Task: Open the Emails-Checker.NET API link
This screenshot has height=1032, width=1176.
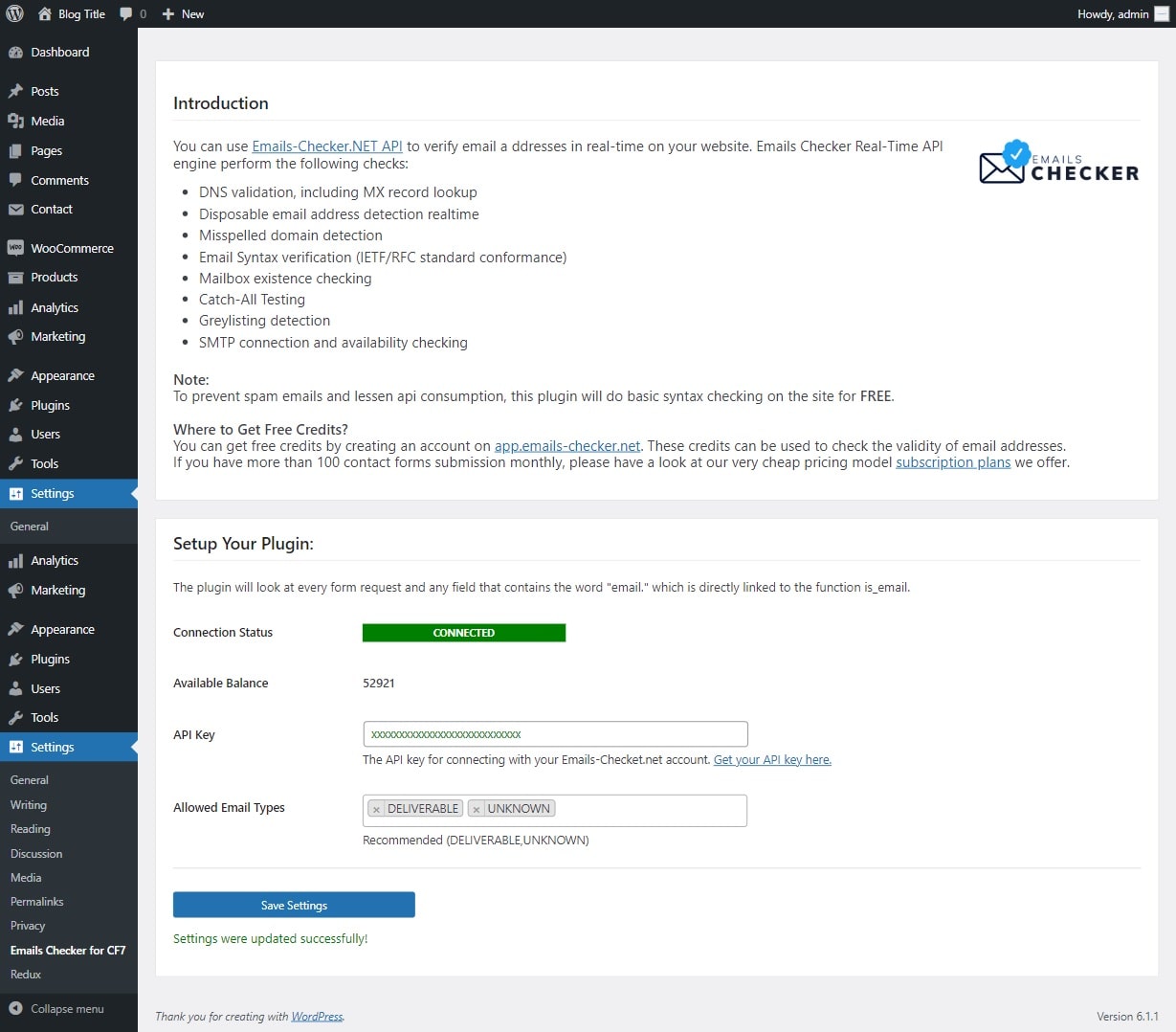Action: (x=327, y=146)
